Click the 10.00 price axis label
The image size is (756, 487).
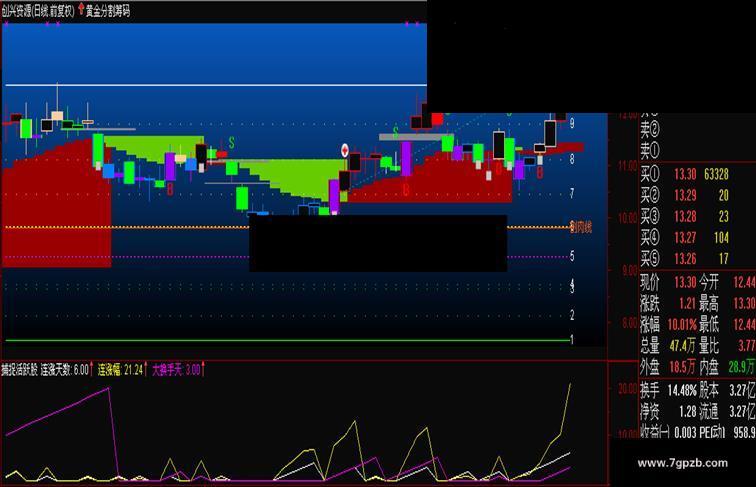pyautogui.click(x=628, y=218)
